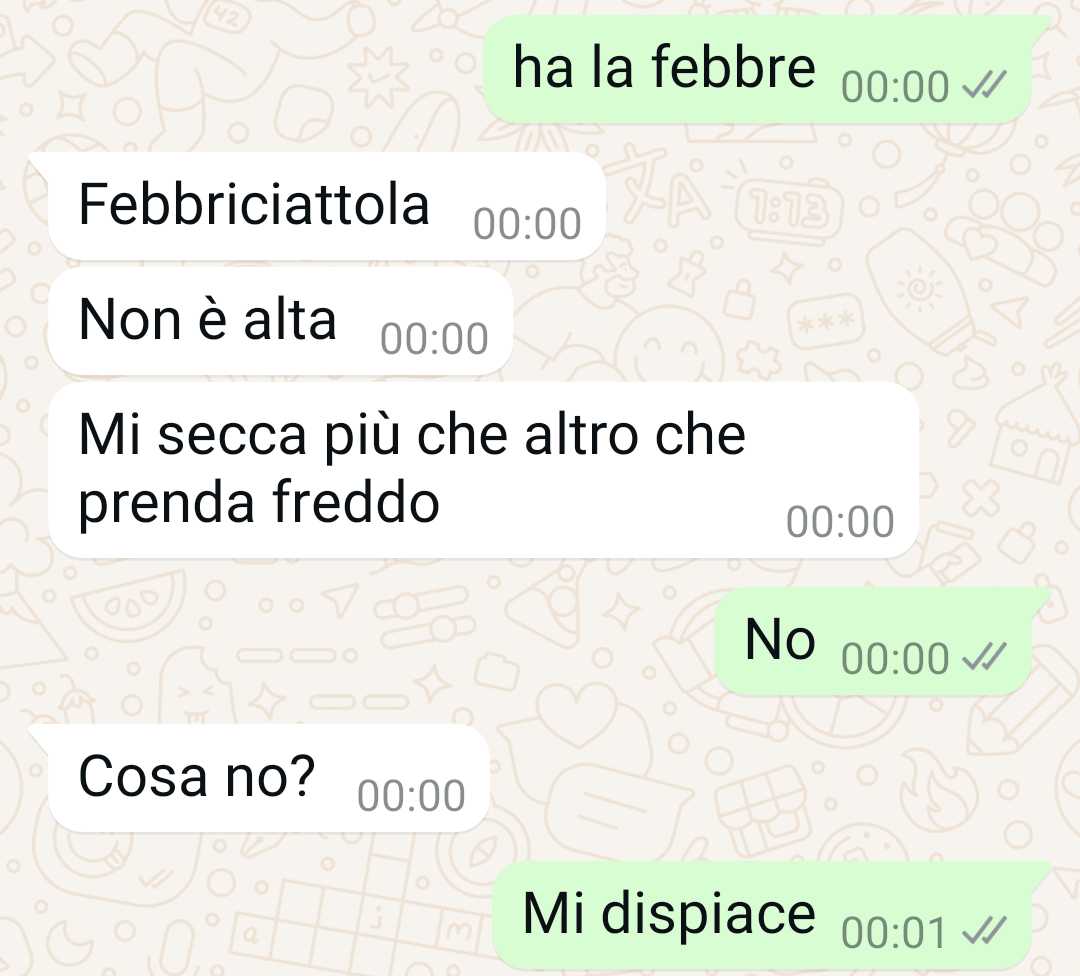Select the 'Cosa no?' message
The image size is (1080, 976).
click(260, 778)
